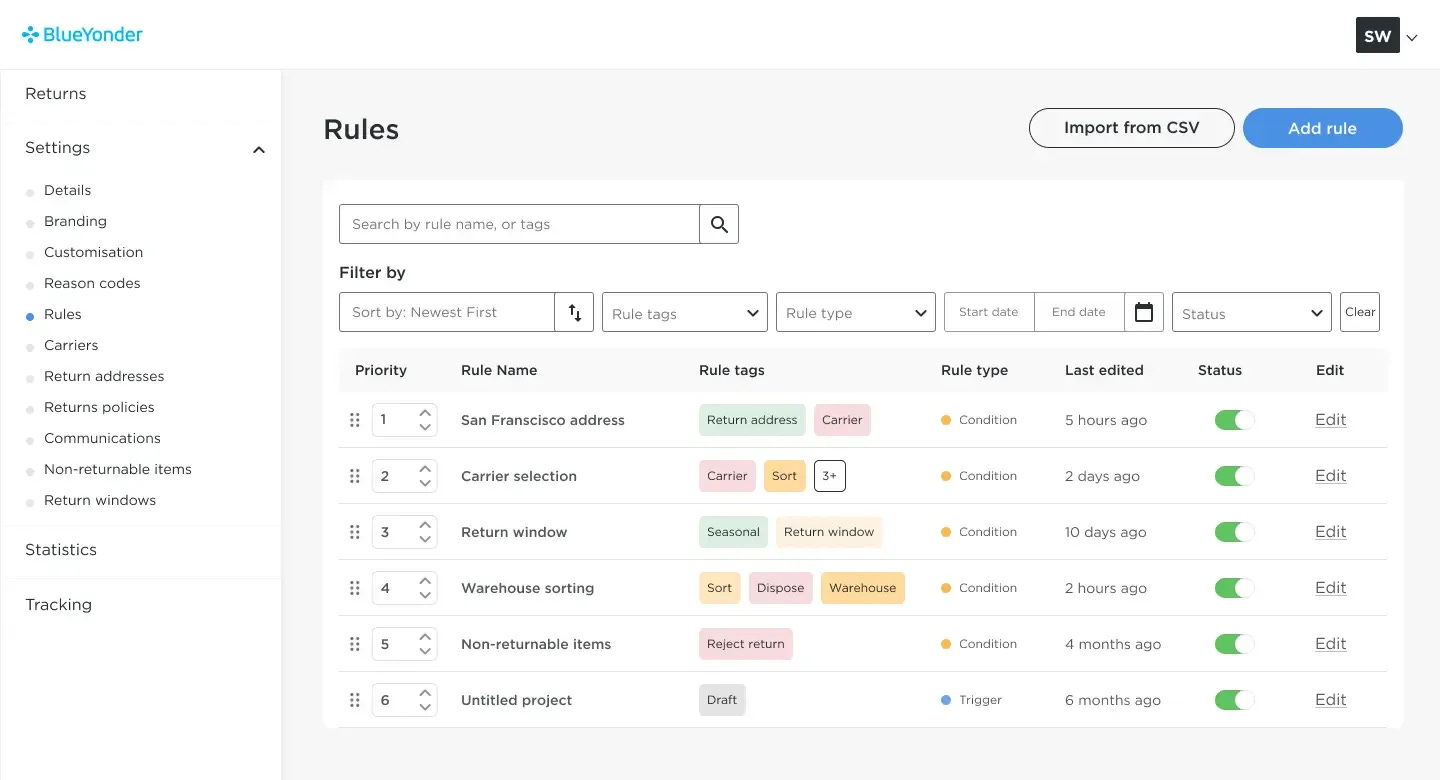
Task: Increase priority of Return window rule
Action: 425,525
